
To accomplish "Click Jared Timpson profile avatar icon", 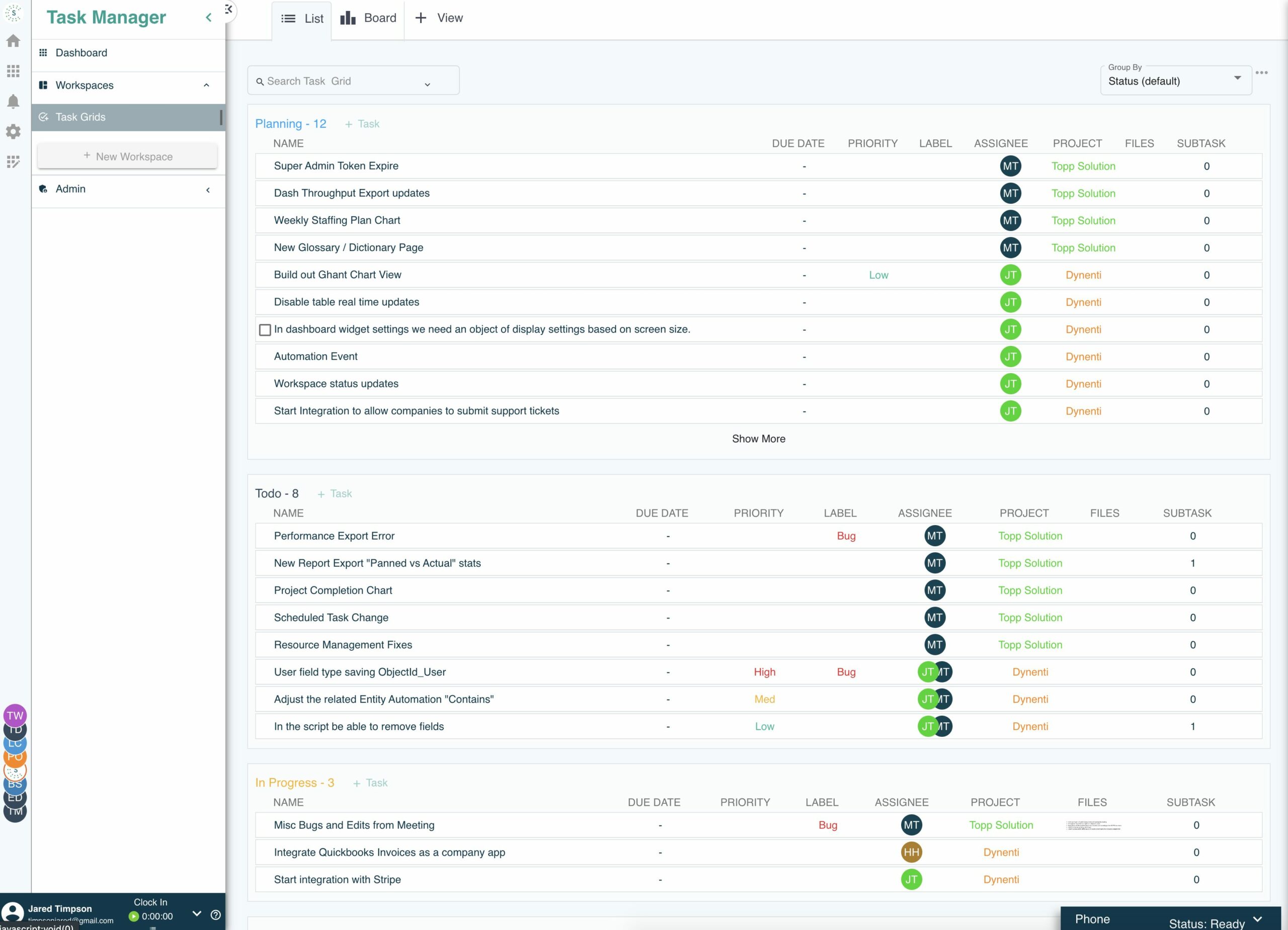I will (13, 913).
